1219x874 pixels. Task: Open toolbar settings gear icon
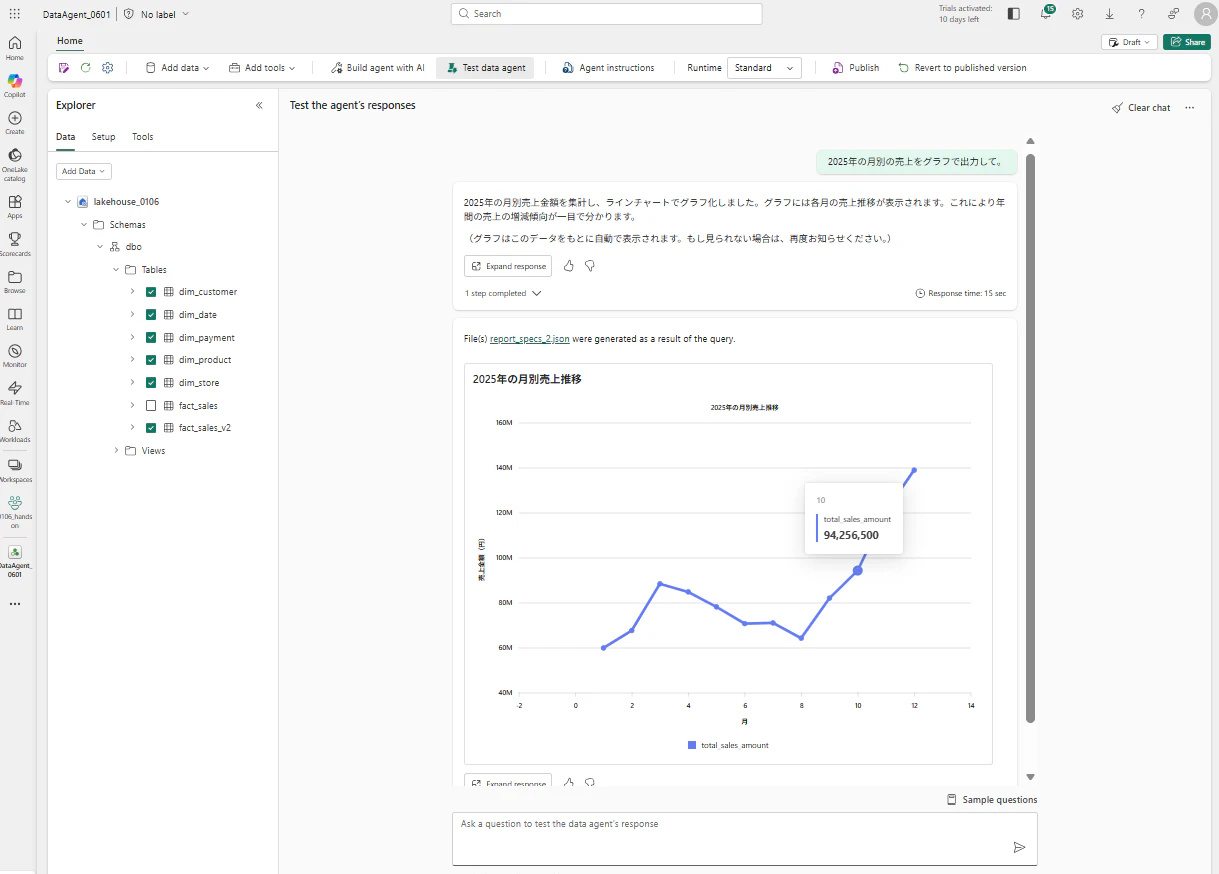(108, 68)
